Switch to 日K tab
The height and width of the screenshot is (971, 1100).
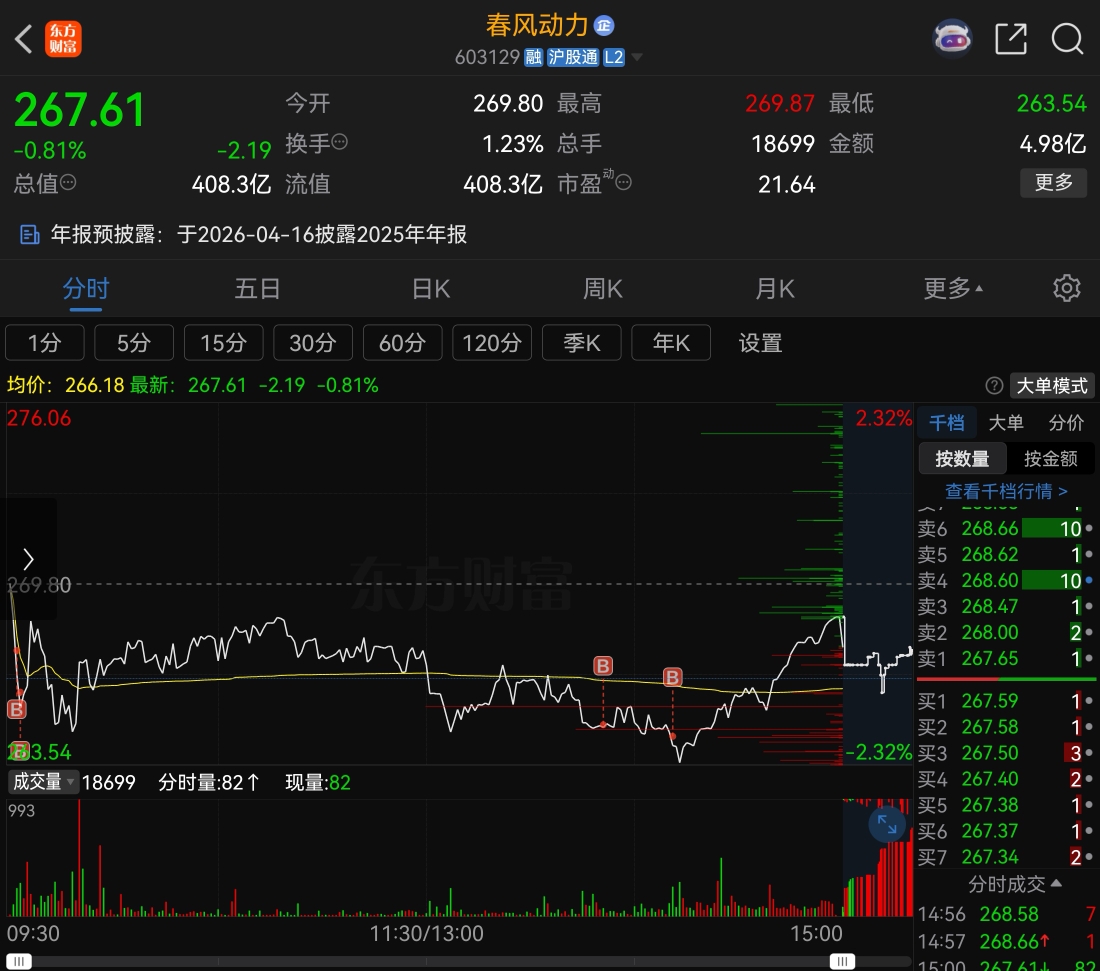click(x=430, y=289)
